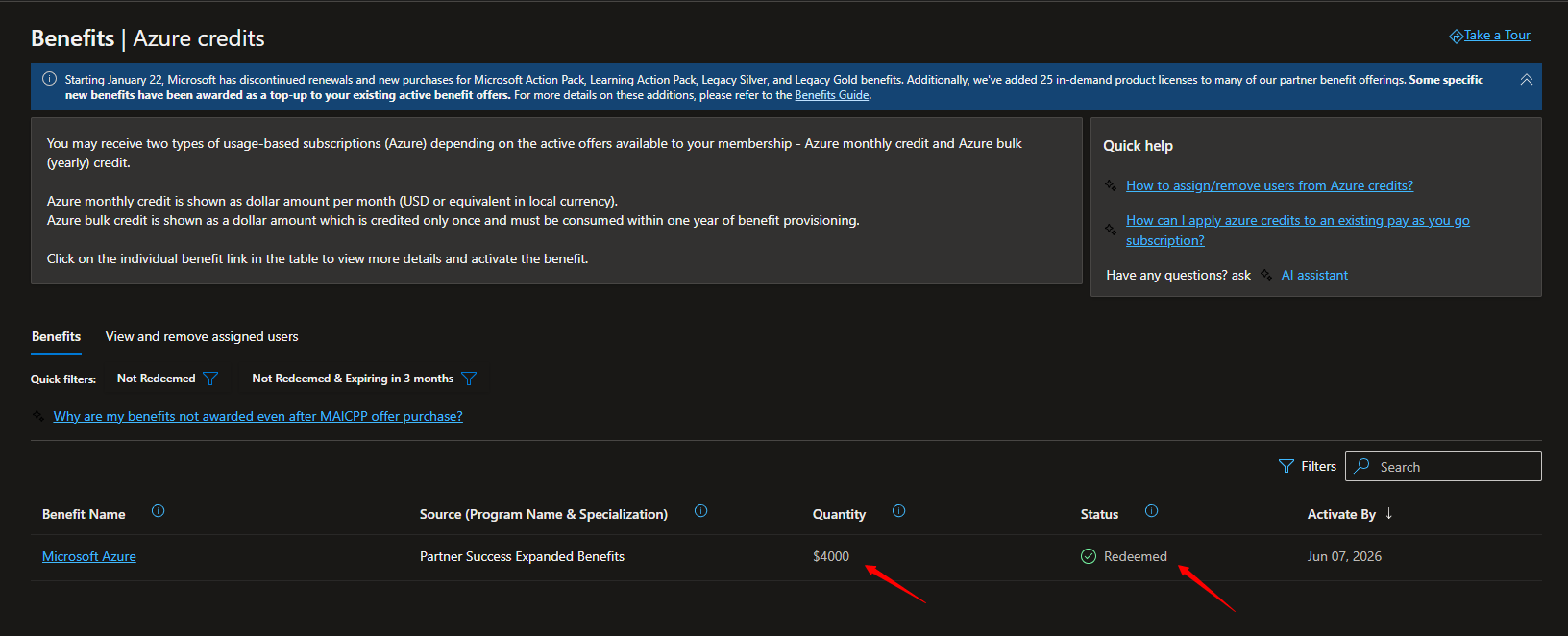Focus the Search input field

1443,466
